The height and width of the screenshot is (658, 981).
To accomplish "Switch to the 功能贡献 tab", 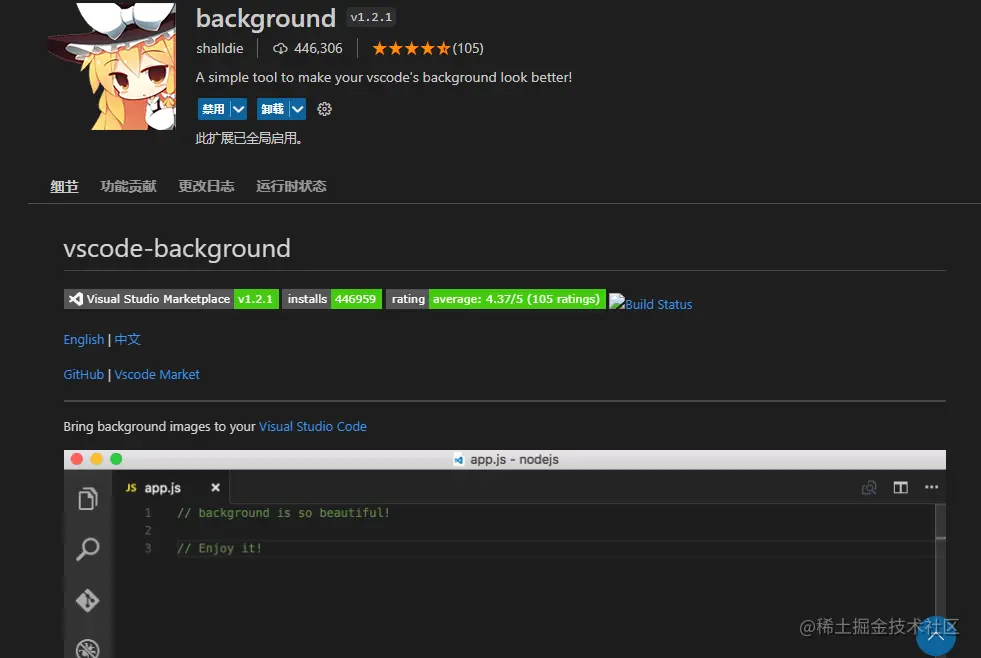I will pos(128,186).
